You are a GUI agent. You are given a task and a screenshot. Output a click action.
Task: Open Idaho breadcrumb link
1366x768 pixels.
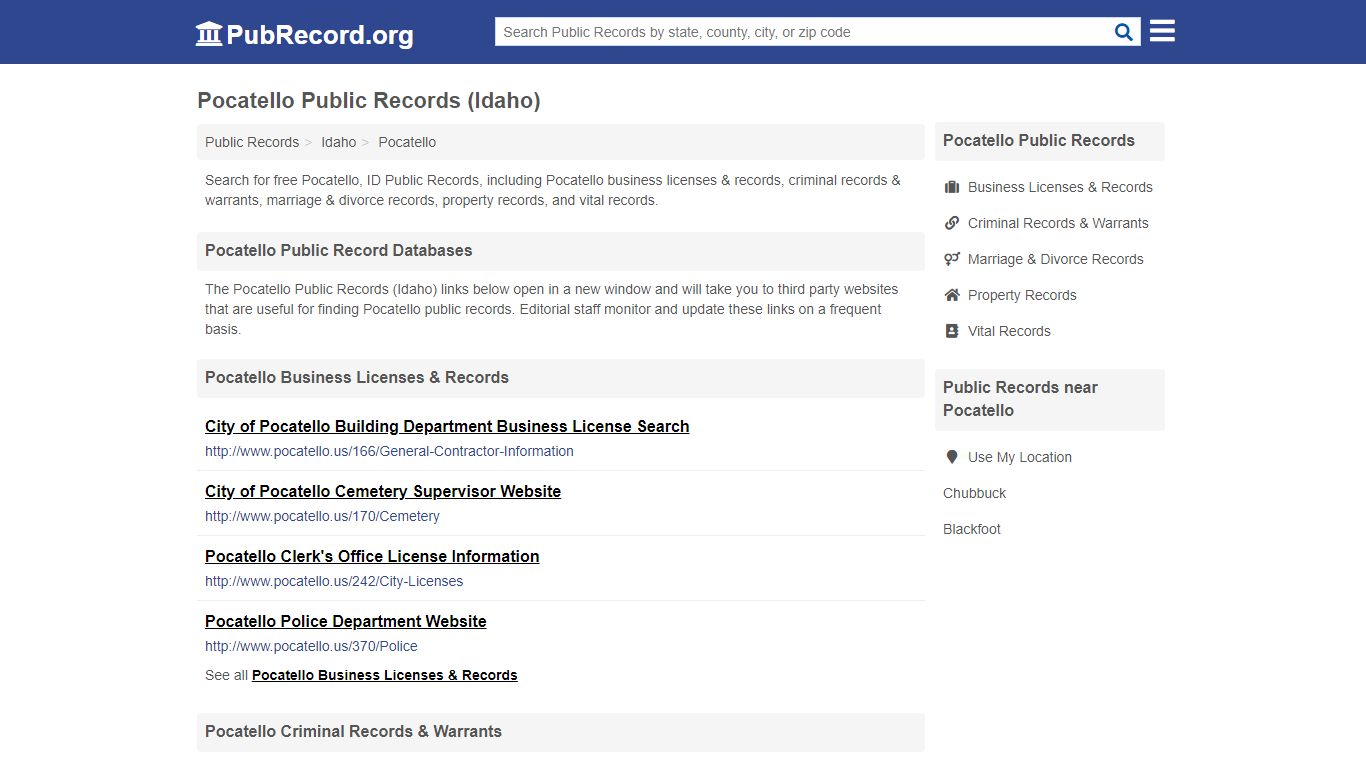(338, 142)
